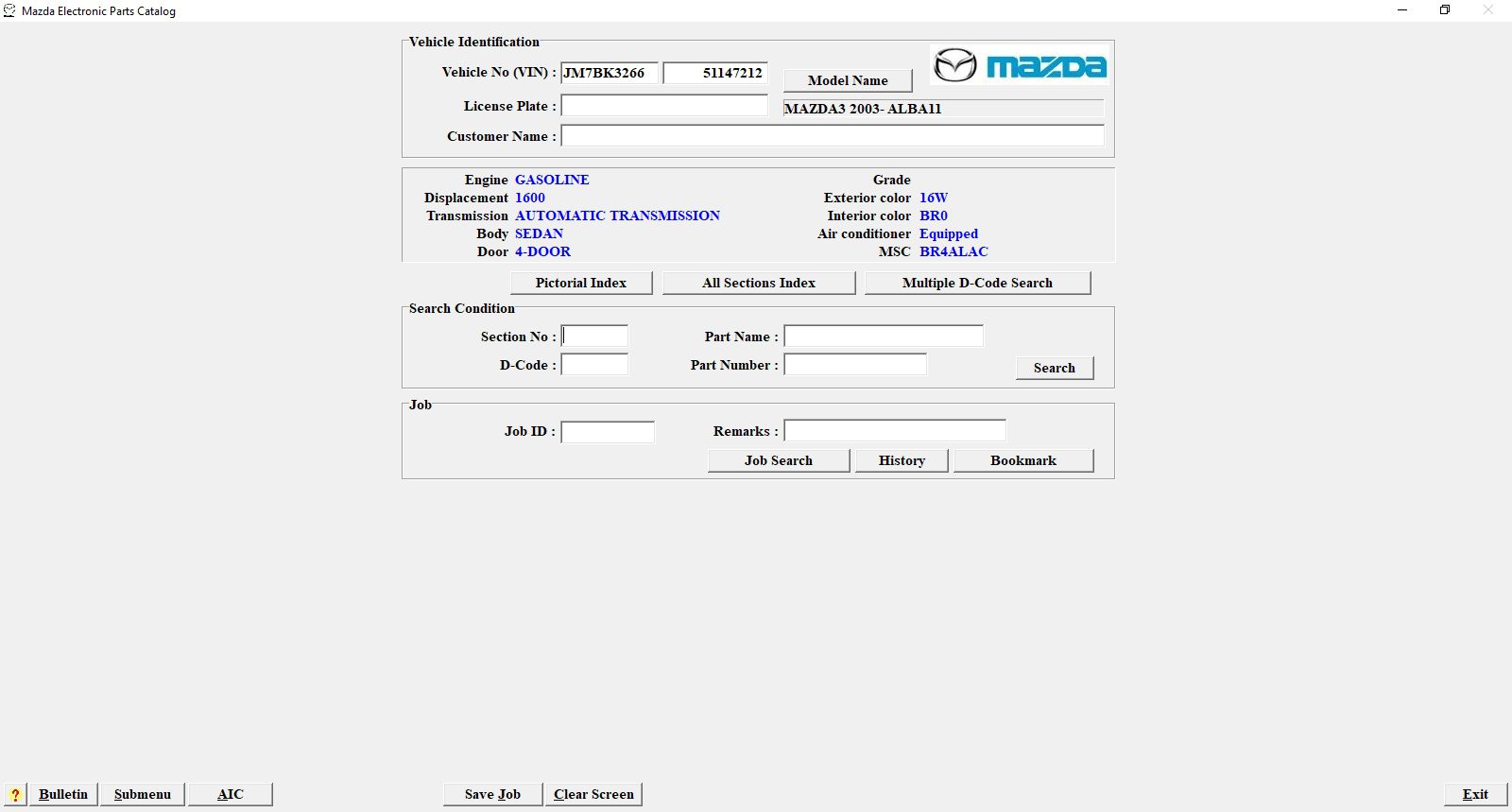
Task: Open the Model Name selector
Action: click(x=848, y=80)
